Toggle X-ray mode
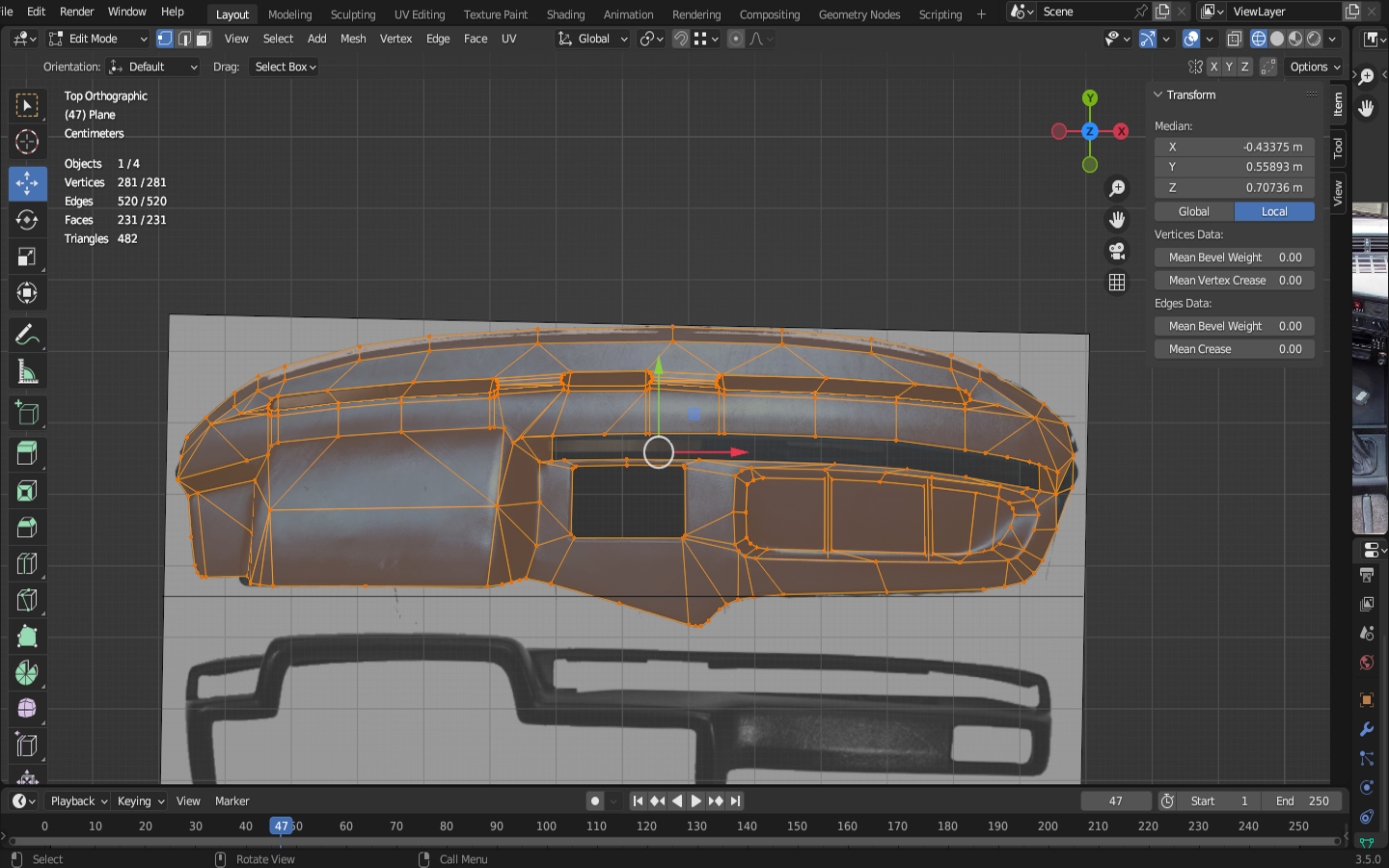The image size is (1389, 868). click(x=1234, y=39)
